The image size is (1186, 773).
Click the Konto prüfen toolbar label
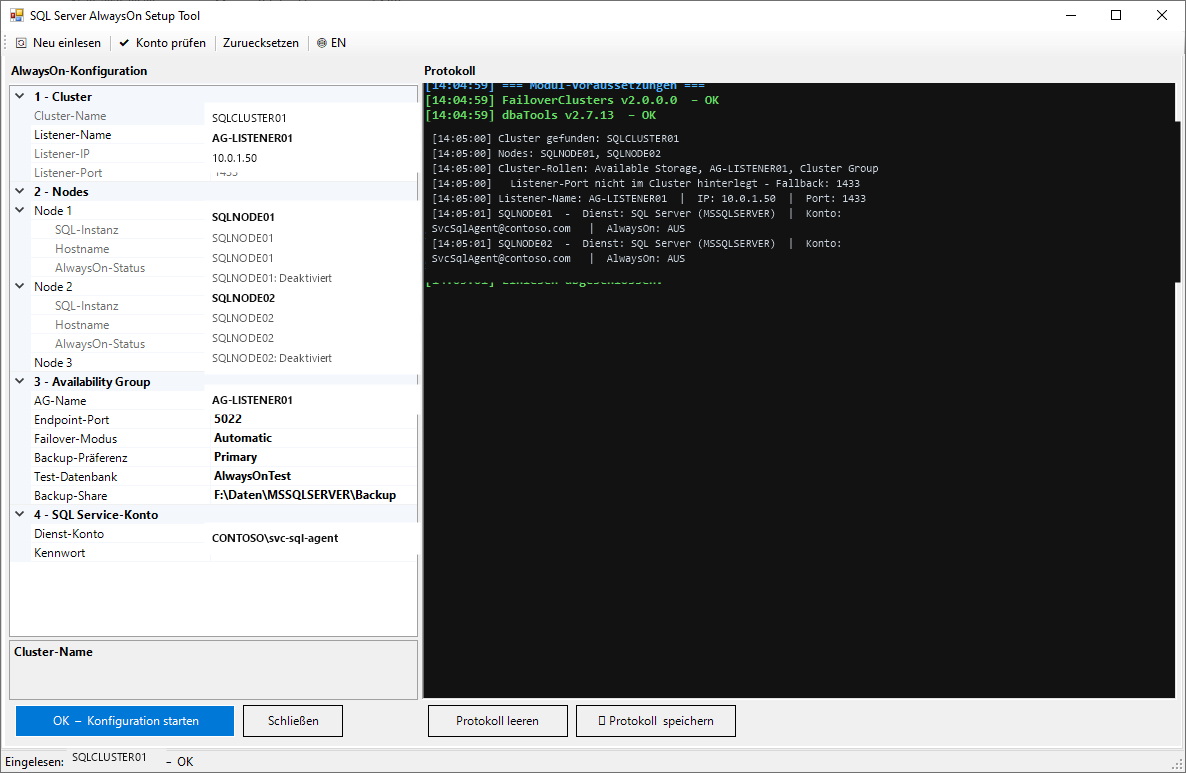[171, 43]
